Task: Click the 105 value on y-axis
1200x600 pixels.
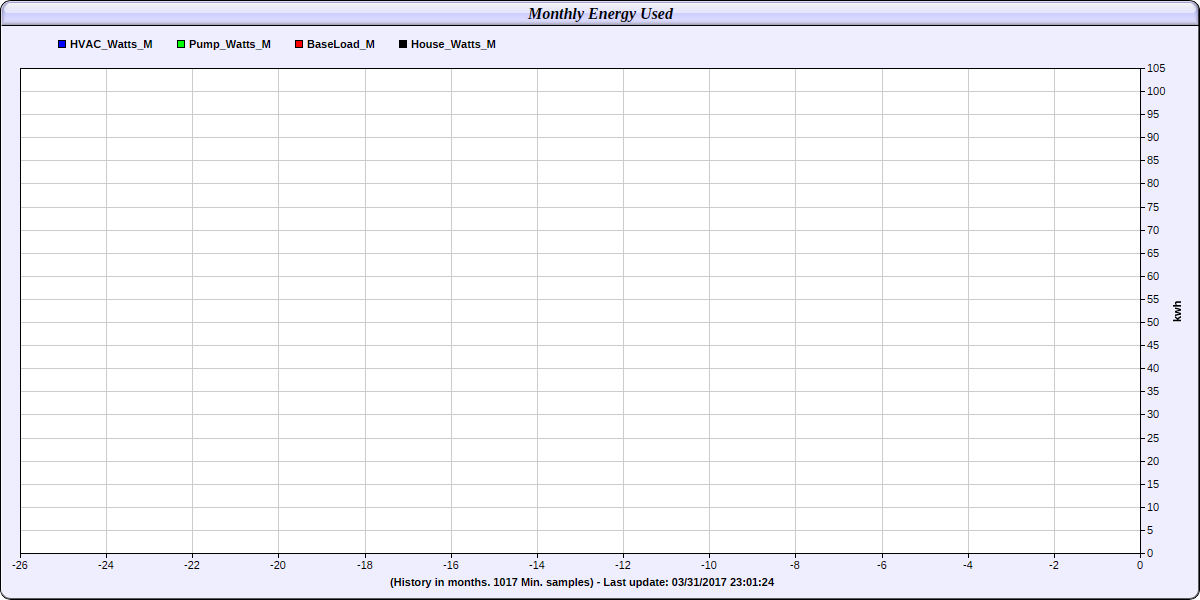Action: 1156,68
